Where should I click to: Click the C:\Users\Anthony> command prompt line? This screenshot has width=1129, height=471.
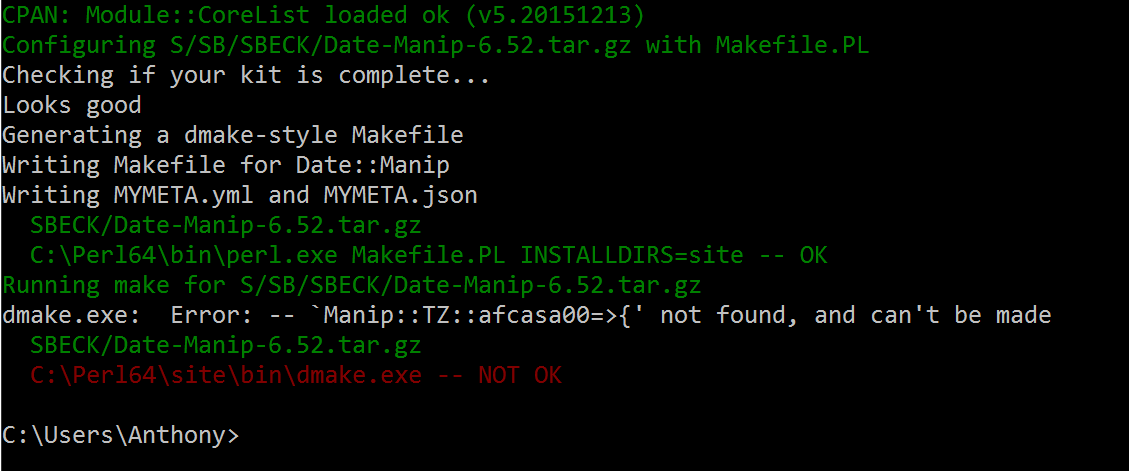click(x=120, y=436)
